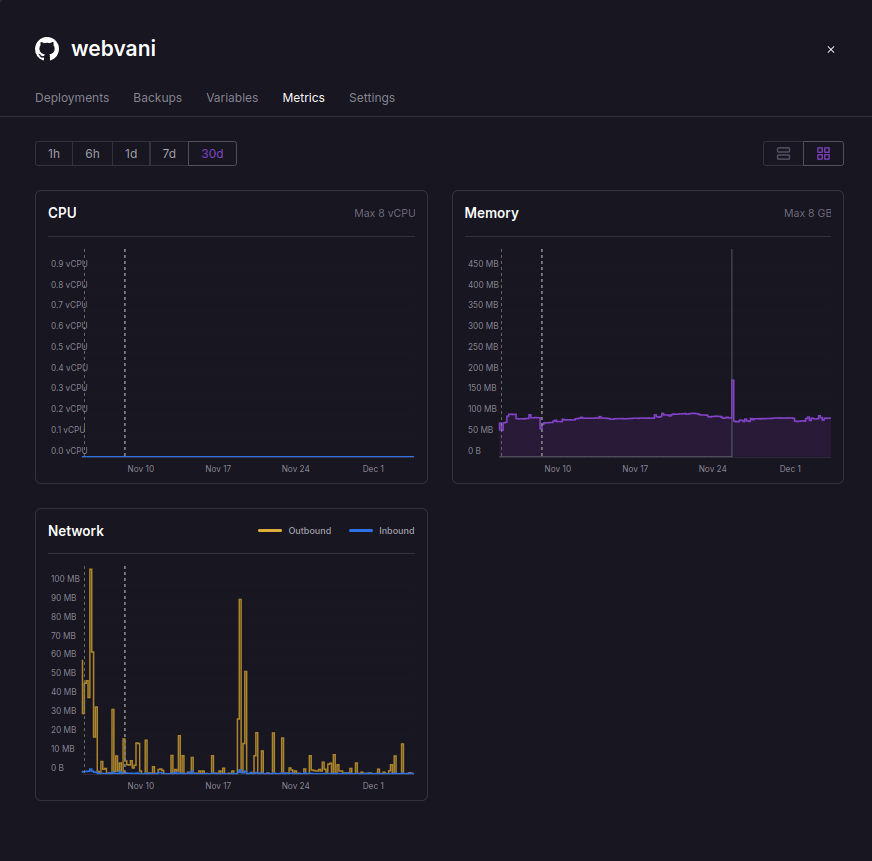This screenshot has width=872, height=861.
Task: Set time range to 1d
Action: 131,154
